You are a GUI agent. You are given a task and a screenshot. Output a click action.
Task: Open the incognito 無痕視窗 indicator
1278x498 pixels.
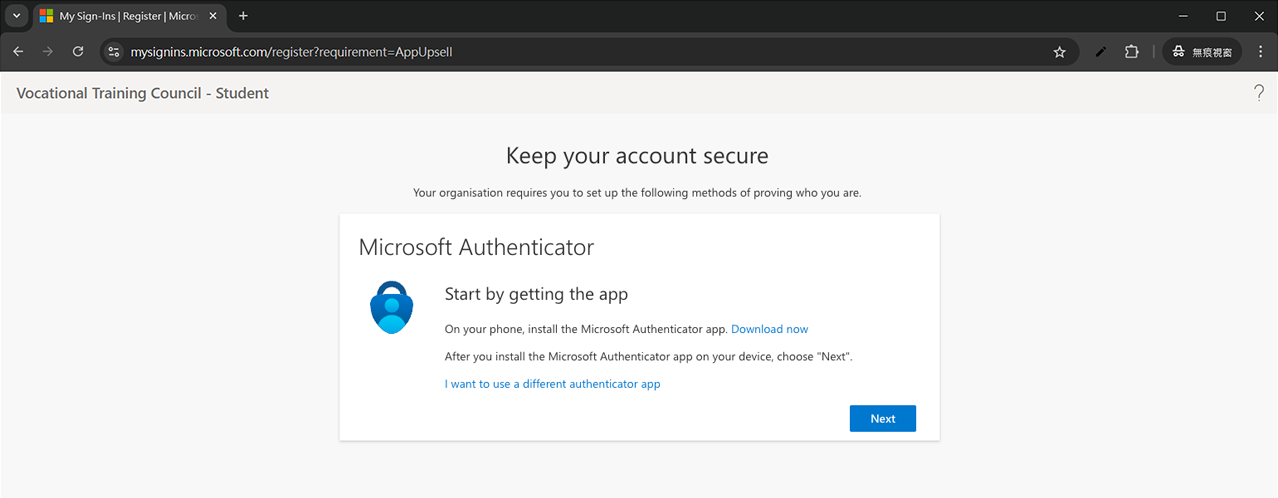tap(1202, 51)
